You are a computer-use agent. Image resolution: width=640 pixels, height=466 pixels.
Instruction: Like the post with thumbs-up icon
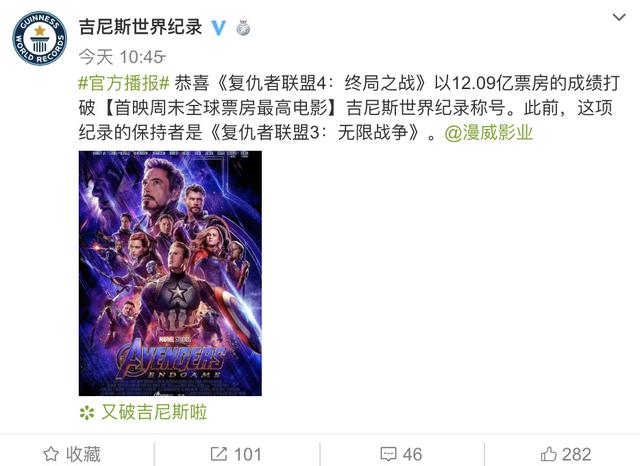click(x=548, y=454)
